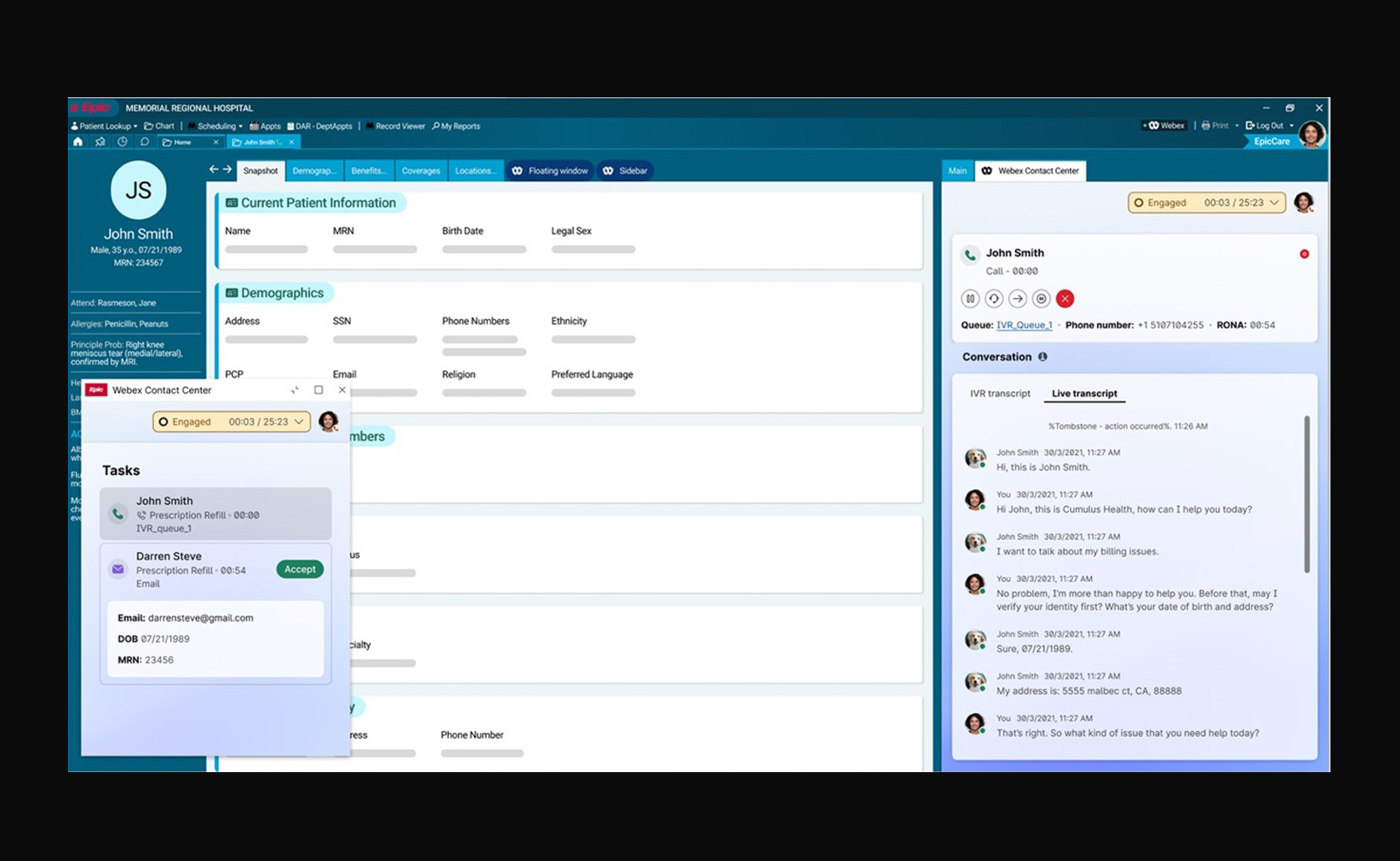This screenshot has width=1400, height=861.
Task: Click the live transcript scrollbar
Action: point(1306,494)
